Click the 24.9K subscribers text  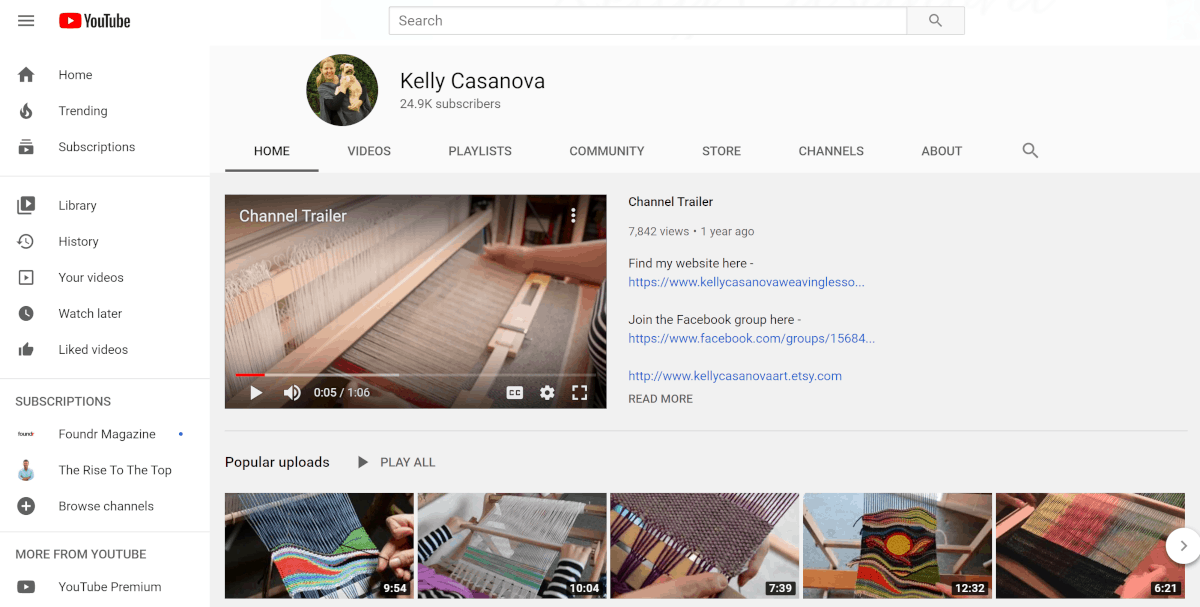pos(450,104)
